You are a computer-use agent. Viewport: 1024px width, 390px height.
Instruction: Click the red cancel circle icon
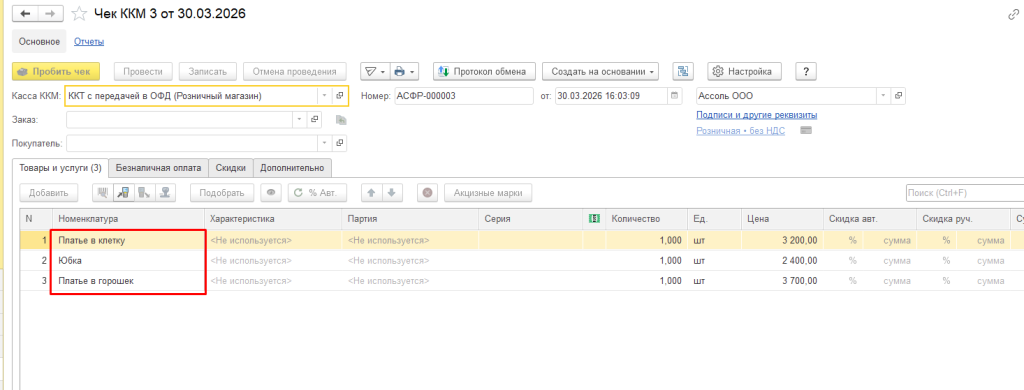(x=427, y=193)
